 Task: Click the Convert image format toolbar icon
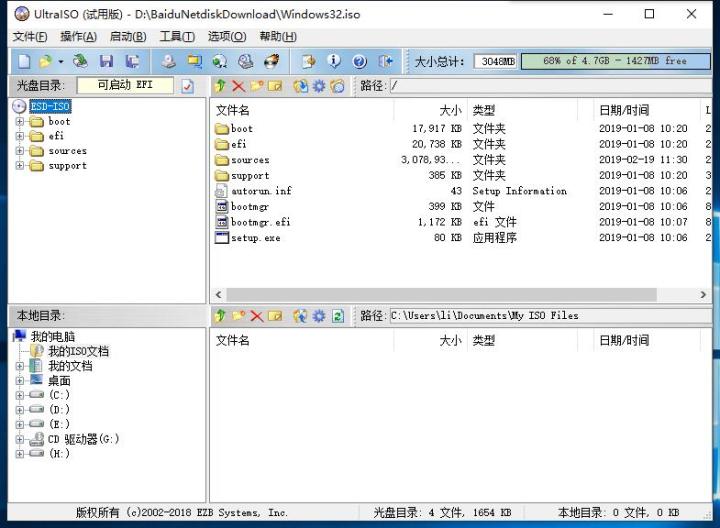(x=195, y=61)
